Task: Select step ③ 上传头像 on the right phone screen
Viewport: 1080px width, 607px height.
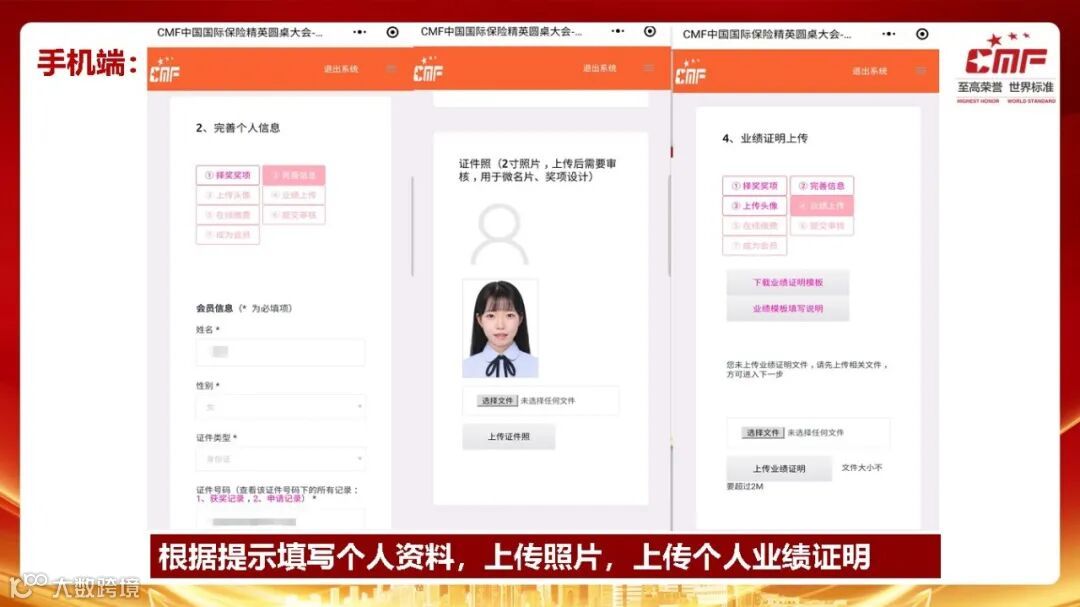Action: [755, 205]
